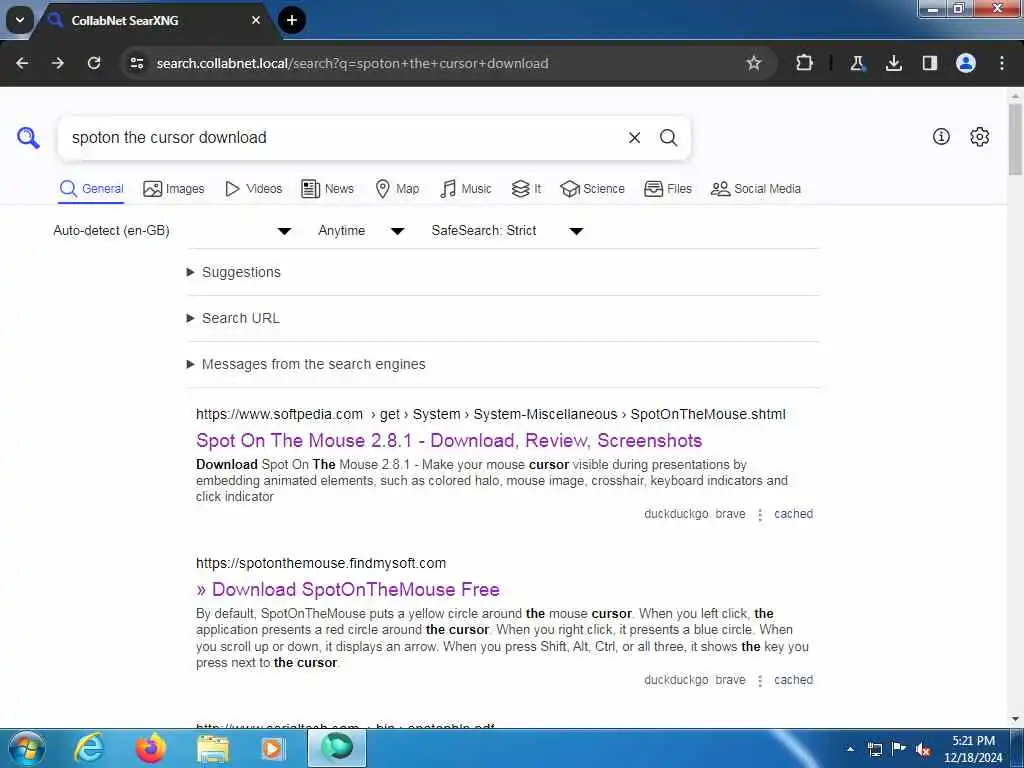
Task: Open the Action Center flag tray icon
Action: coord(899,748)
